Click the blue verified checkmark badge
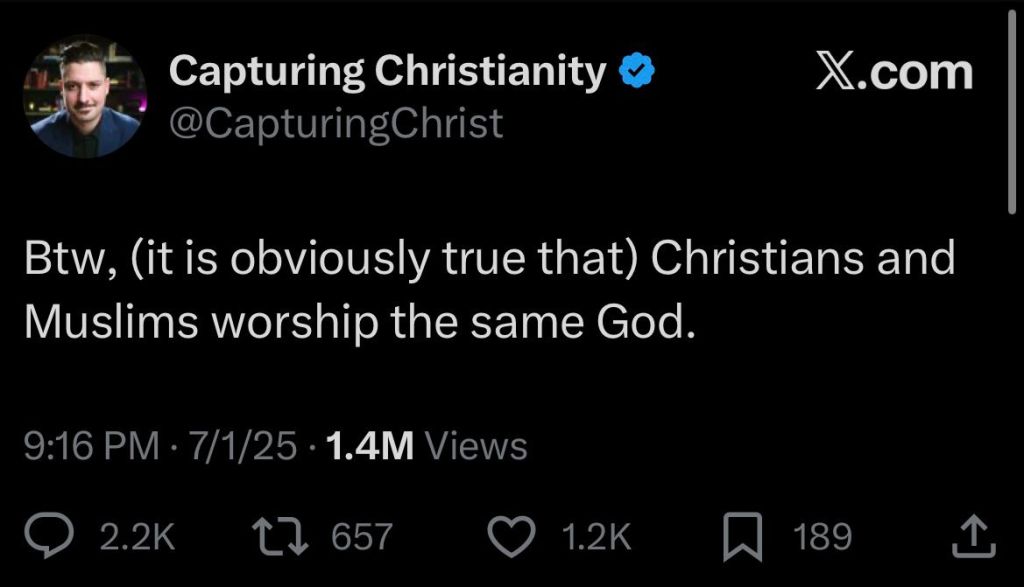The width and height of the screenshot is (1024, 587). click(636, 72)
